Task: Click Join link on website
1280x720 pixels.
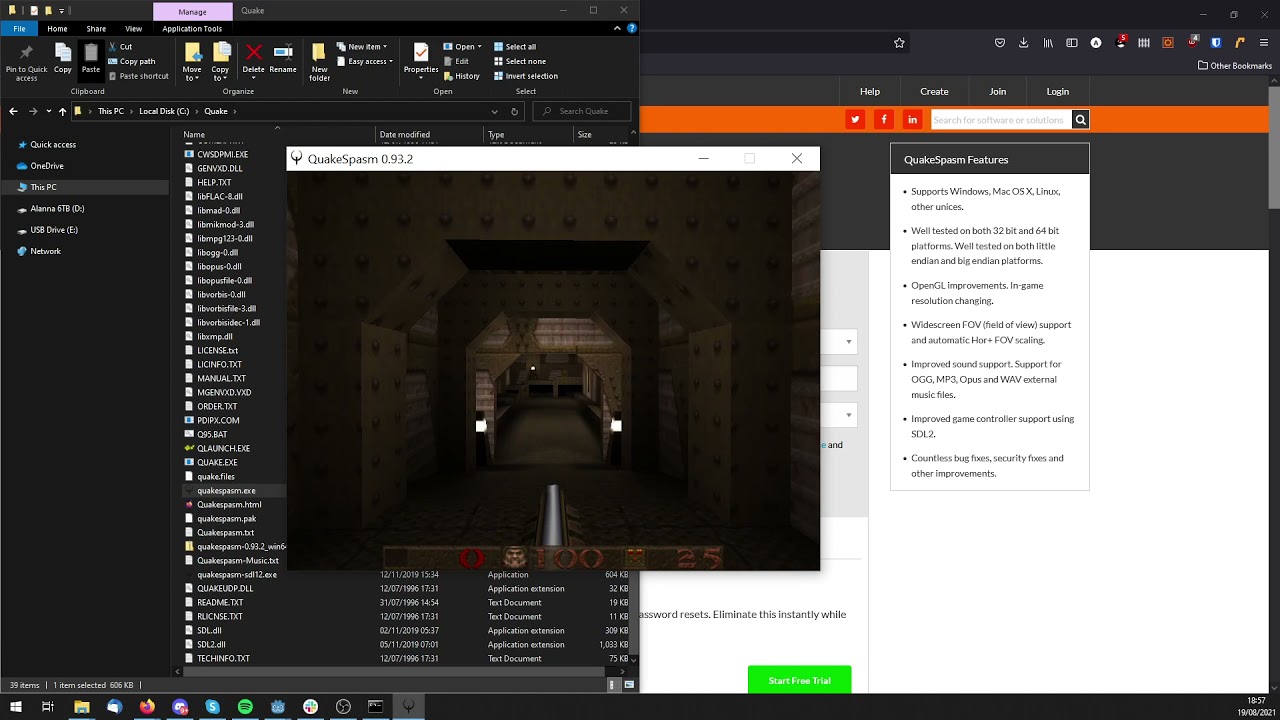Action: point(998,91)
